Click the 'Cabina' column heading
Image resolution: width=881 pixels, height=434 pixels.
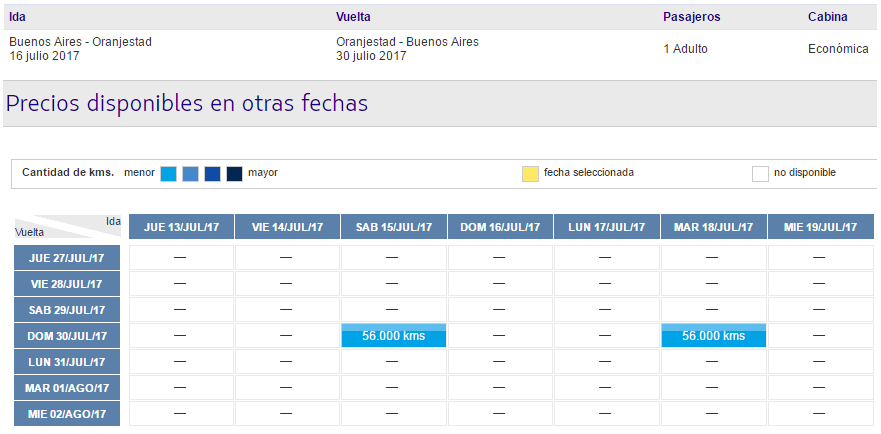click(x=828, y=17)
